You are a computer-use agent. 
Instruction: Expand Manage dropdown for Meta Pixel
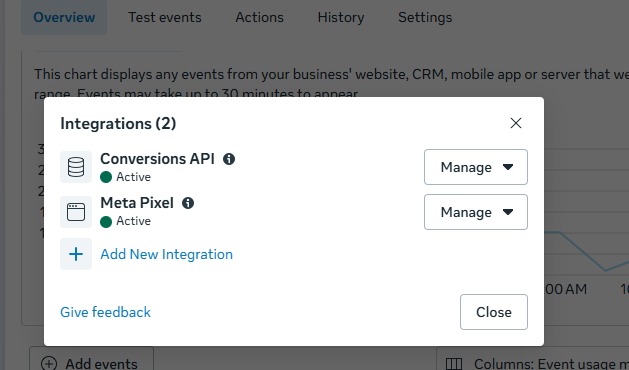[476, 212]
